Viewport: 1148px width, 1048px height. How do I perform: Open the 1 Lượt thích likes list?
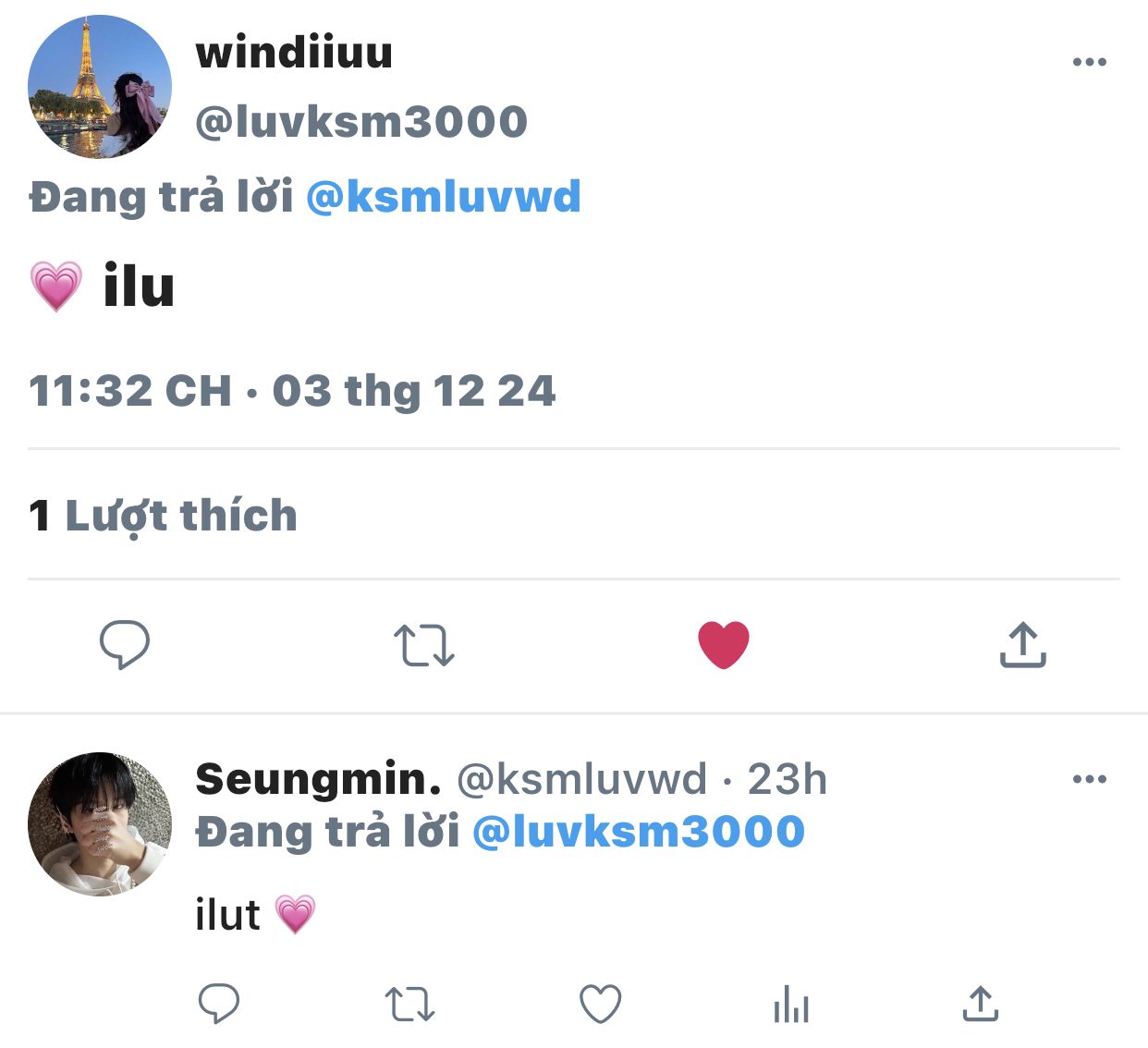click(164, 516)
